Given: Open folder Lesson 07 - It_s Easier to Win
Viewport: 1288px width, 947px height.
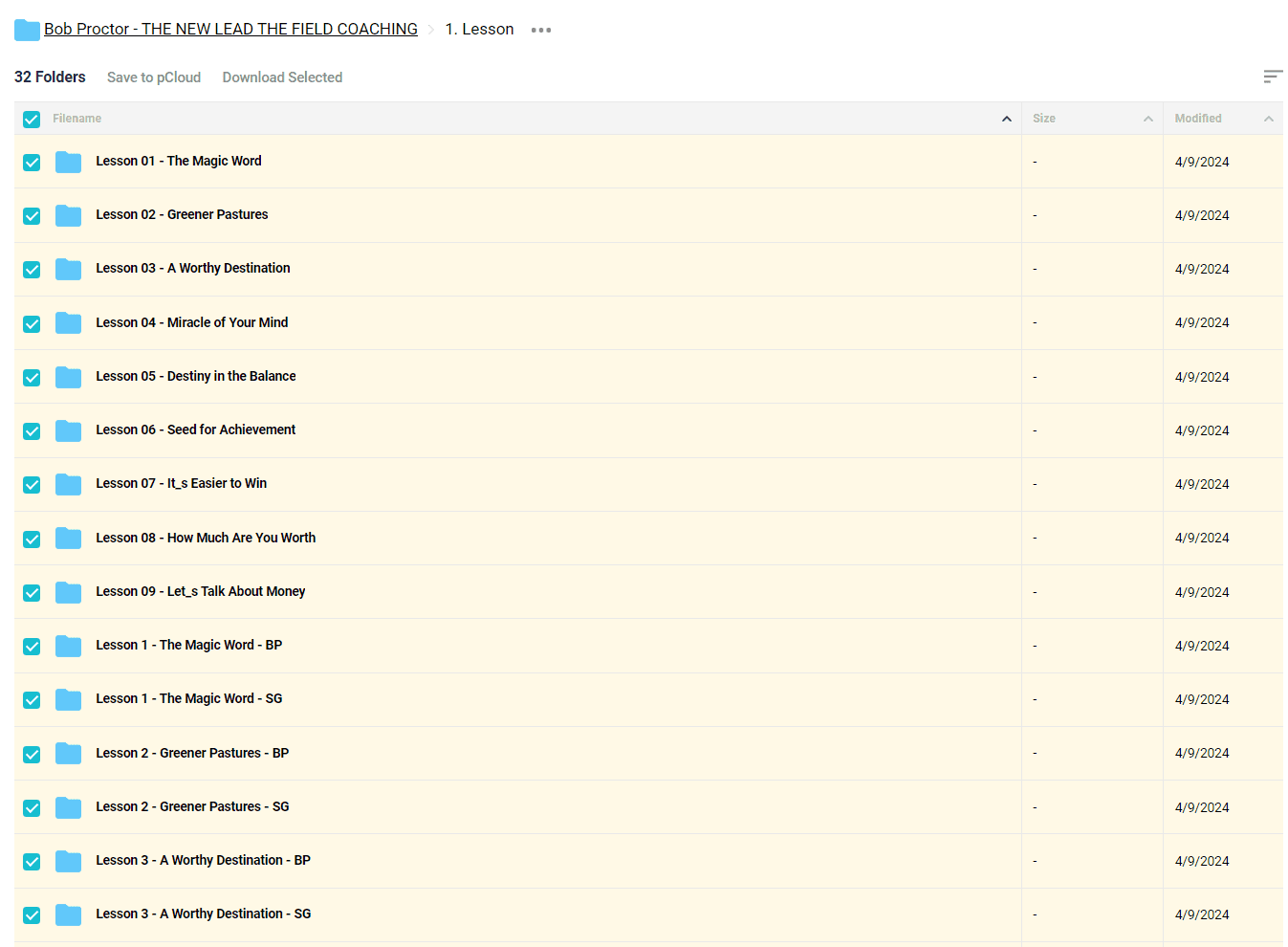Looking at the screenshot, I should click(182, 483).
